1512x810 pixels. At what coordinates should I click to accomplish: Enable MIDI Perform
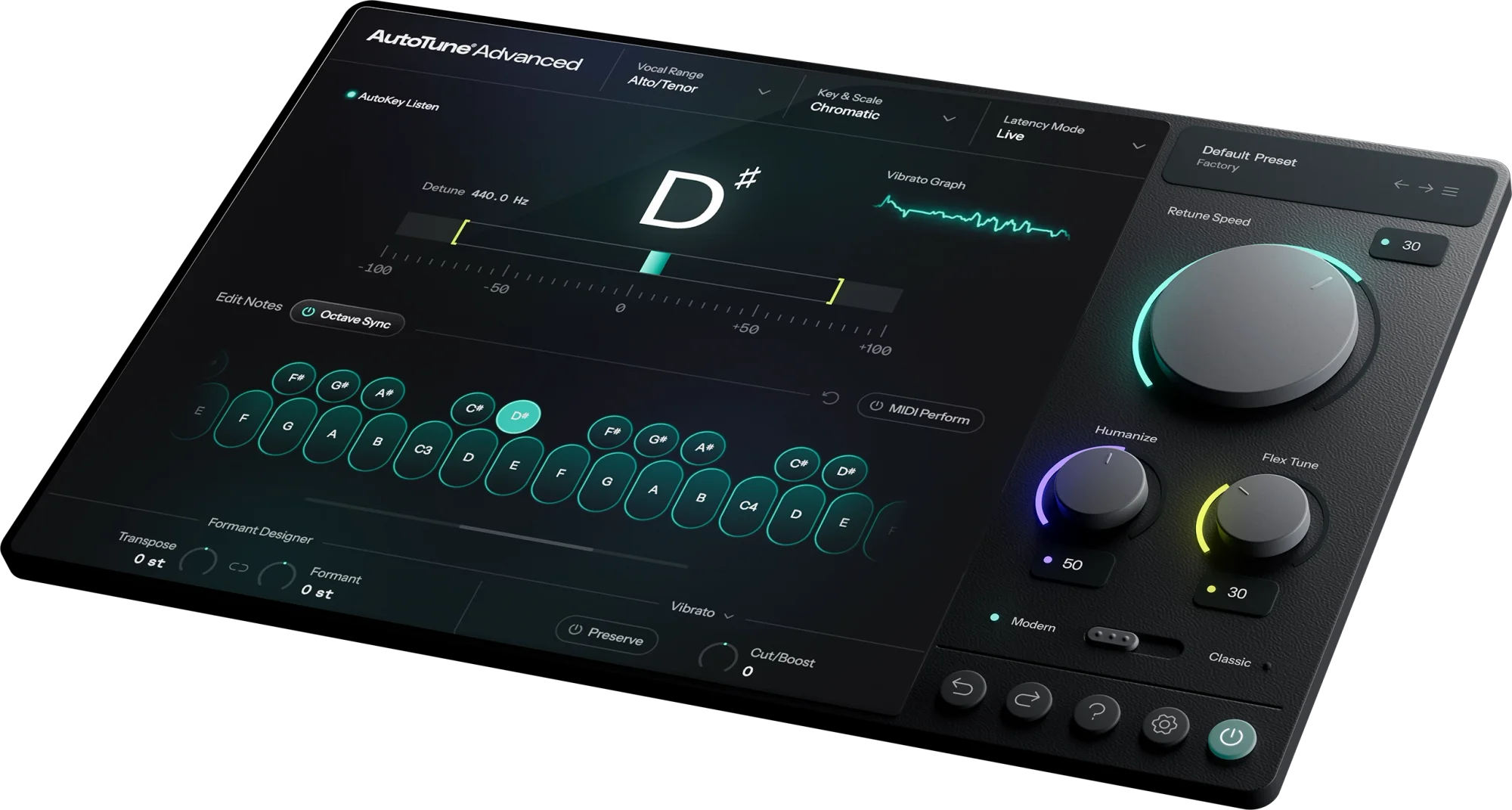click(x=920, y=413)
